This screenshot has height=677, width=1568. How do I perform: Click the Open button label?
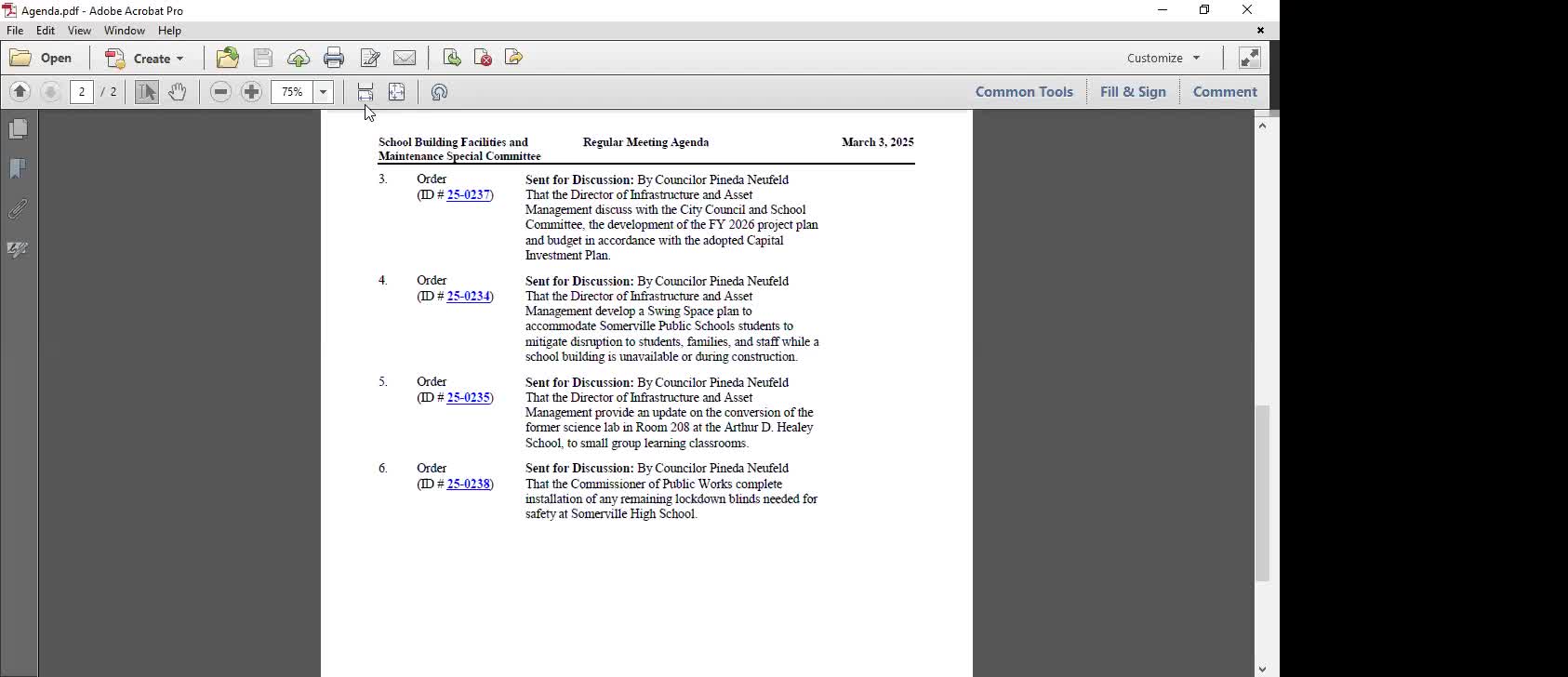56,58
